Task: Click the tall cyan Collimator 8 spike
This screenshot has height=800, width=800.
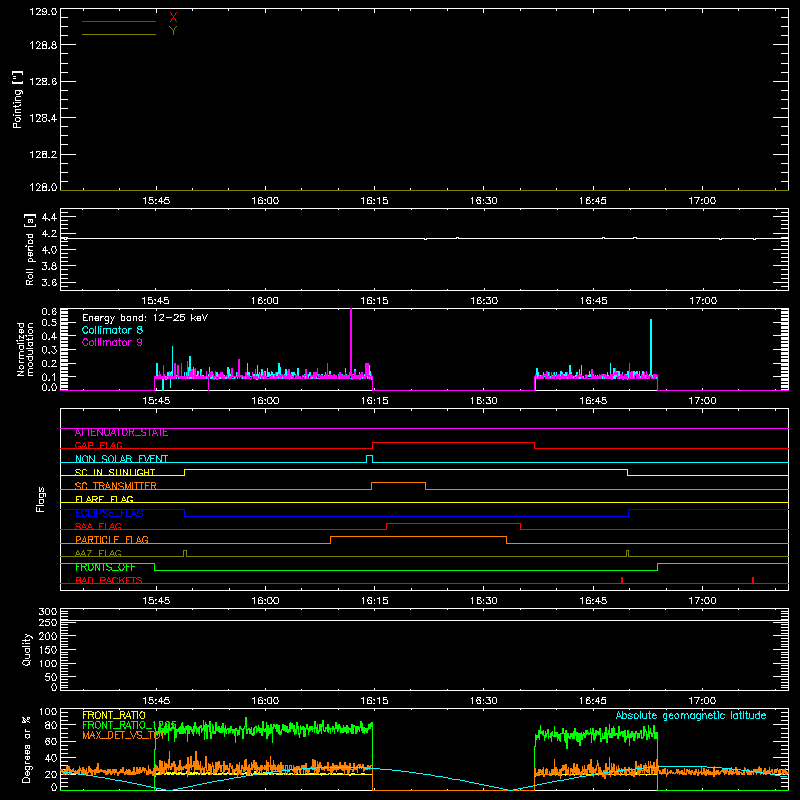Action: pos(651,347)
